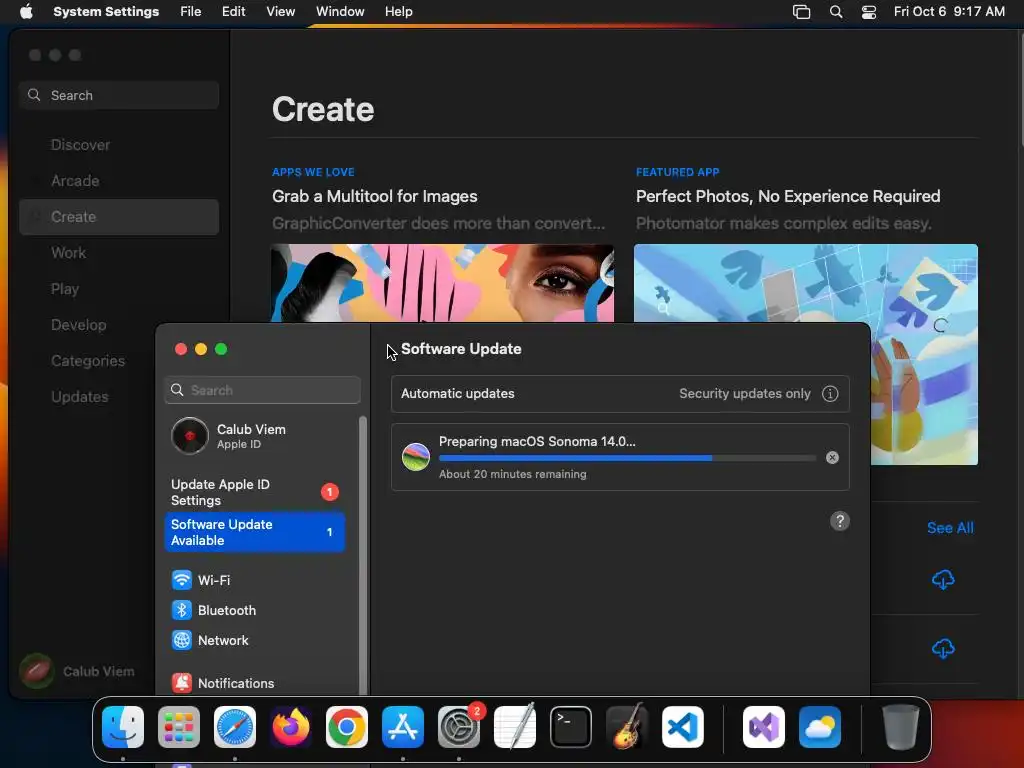Open the View menu
Image resolution: width=1024 pixels, height=768 pixels.
[x=281, y=12]
